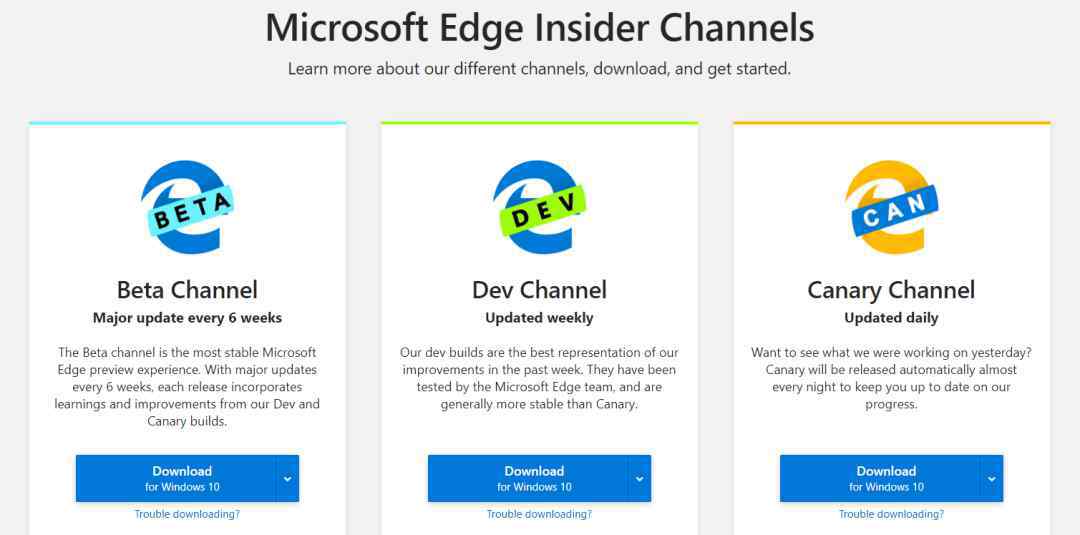Click the Canary channel description paragraph

pos(891,378)
